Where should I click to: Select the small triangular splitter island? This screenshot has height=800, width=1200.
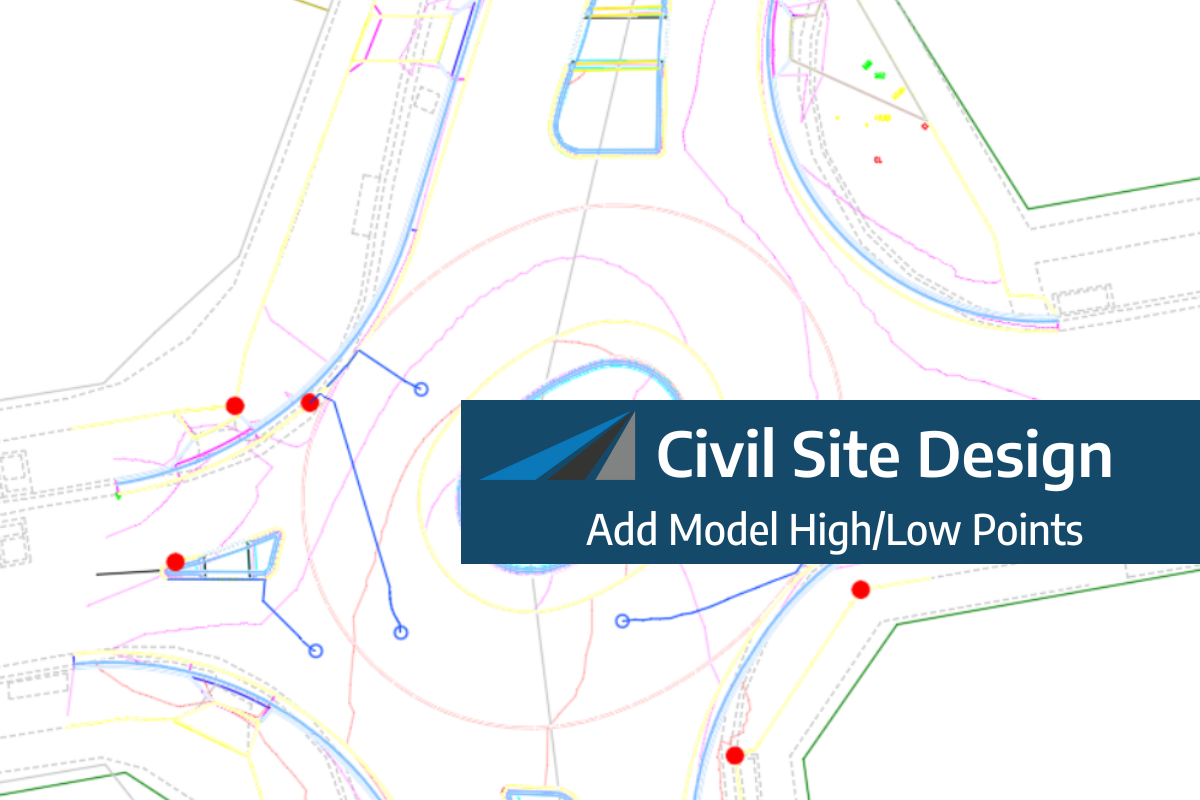[240, 558]
